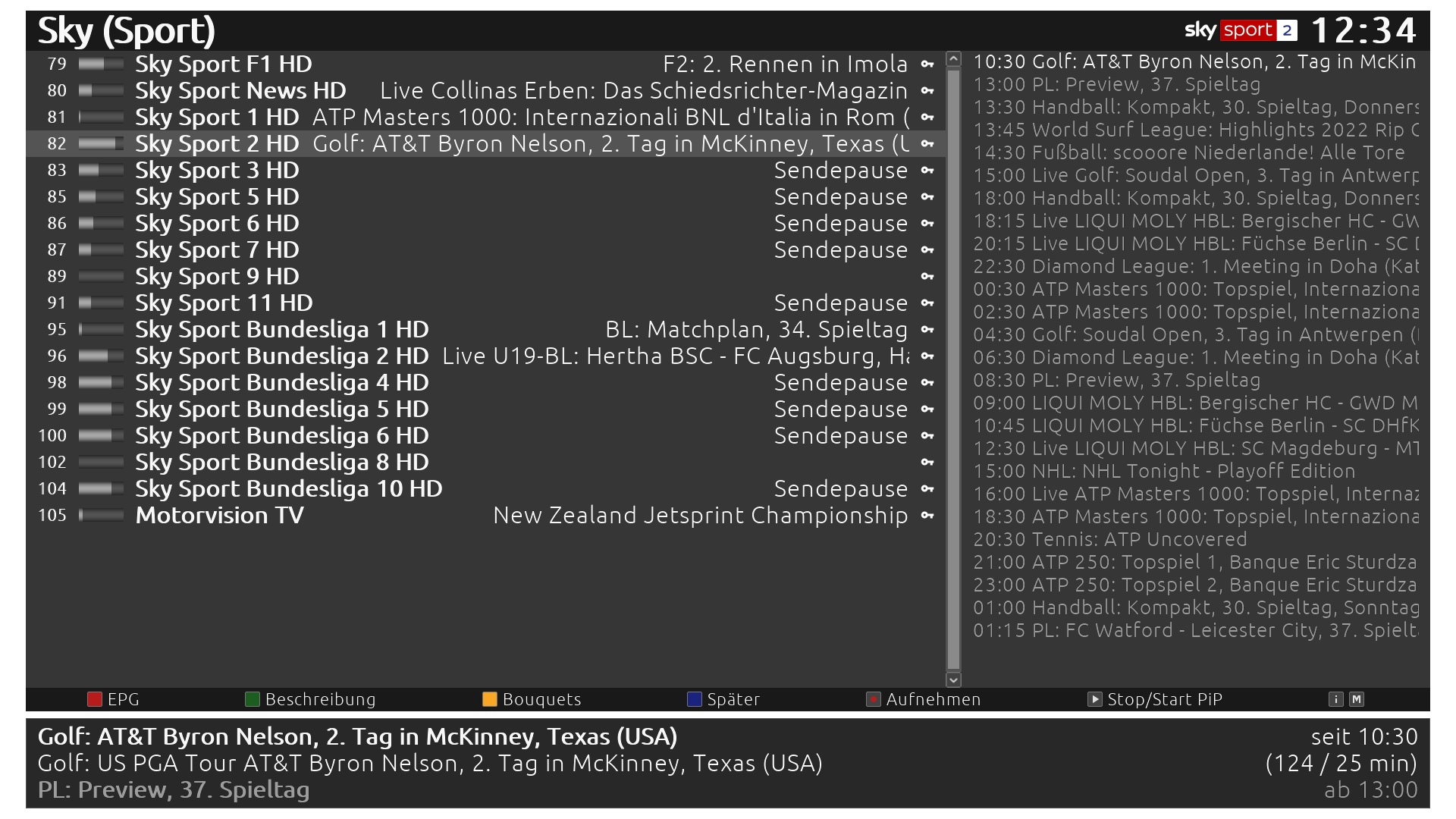
Task: Click the green Beschreibung button
Action: [x=253, y=699]
